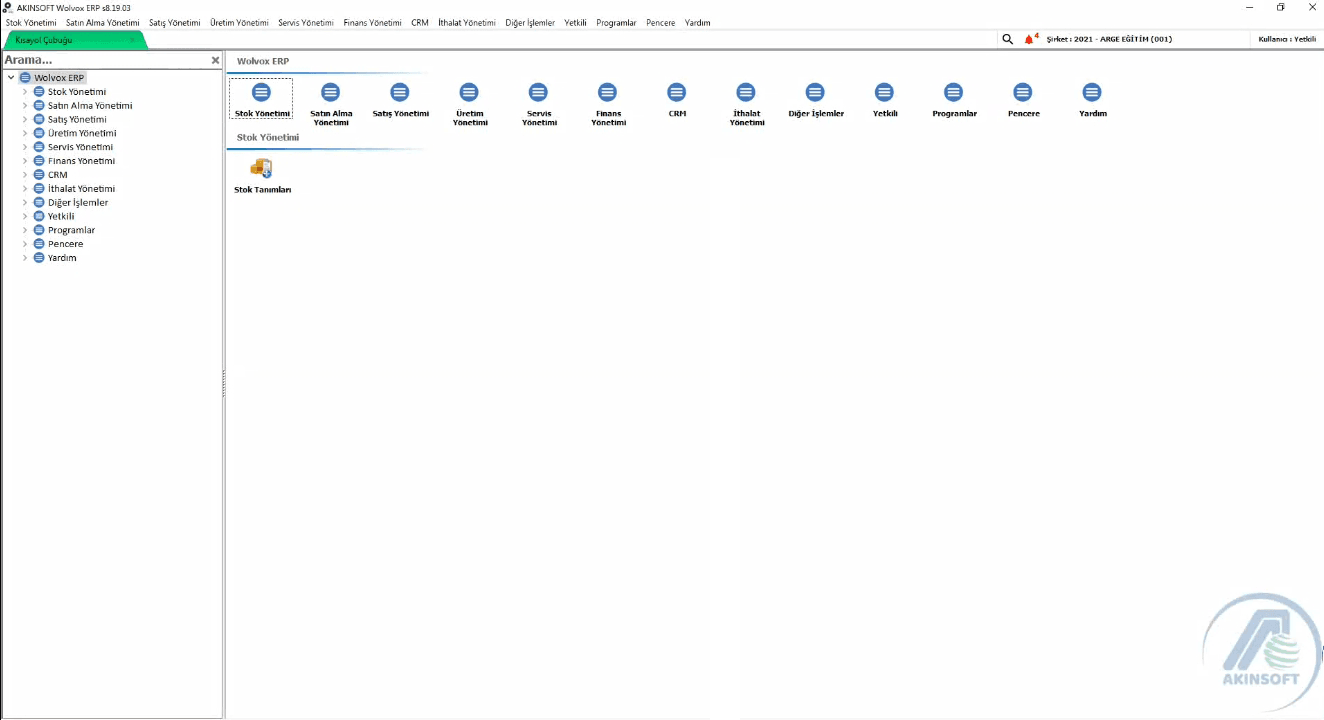This screenshot has height=720, width=1324.
Task: Click the Arama search field
Action: coord(105,60)
